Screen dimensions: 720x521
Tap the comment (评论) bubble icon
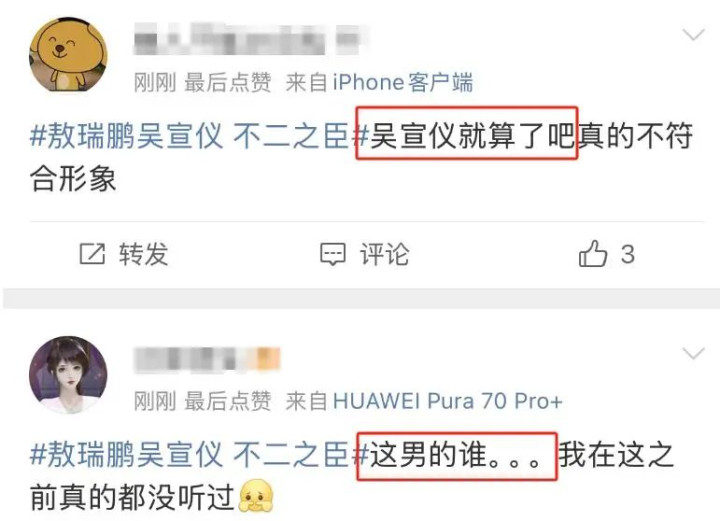[332, 254]
